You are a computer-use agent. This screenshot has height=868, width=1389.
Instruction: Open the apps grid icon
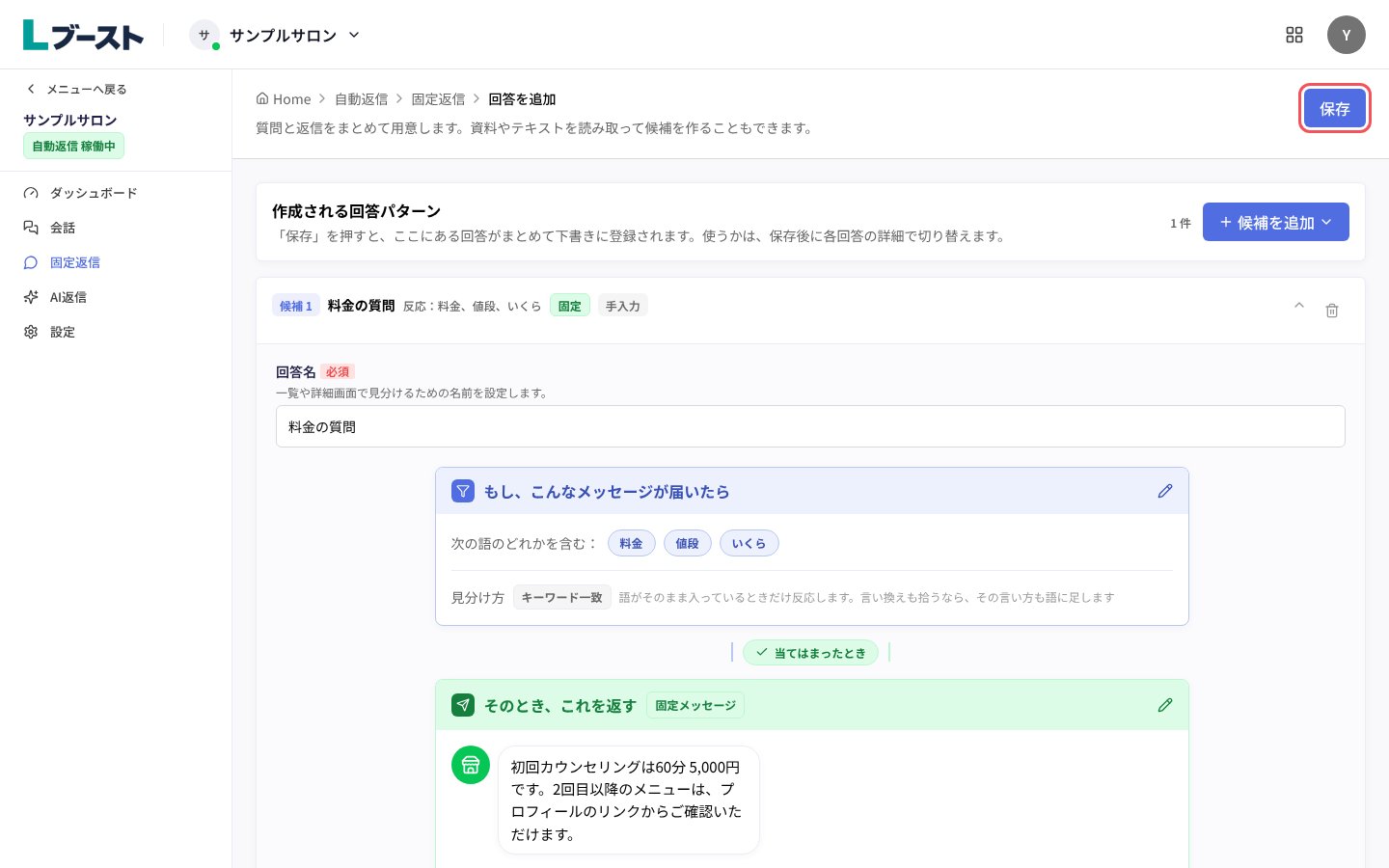point(1294,35)
